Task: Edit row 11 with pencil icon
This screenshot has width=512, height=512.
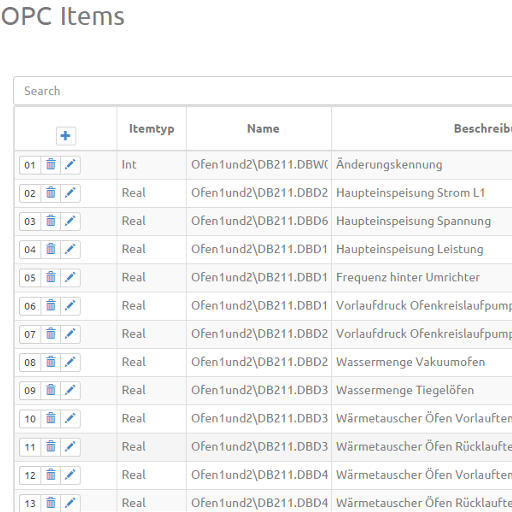Action: click(70, 447)
